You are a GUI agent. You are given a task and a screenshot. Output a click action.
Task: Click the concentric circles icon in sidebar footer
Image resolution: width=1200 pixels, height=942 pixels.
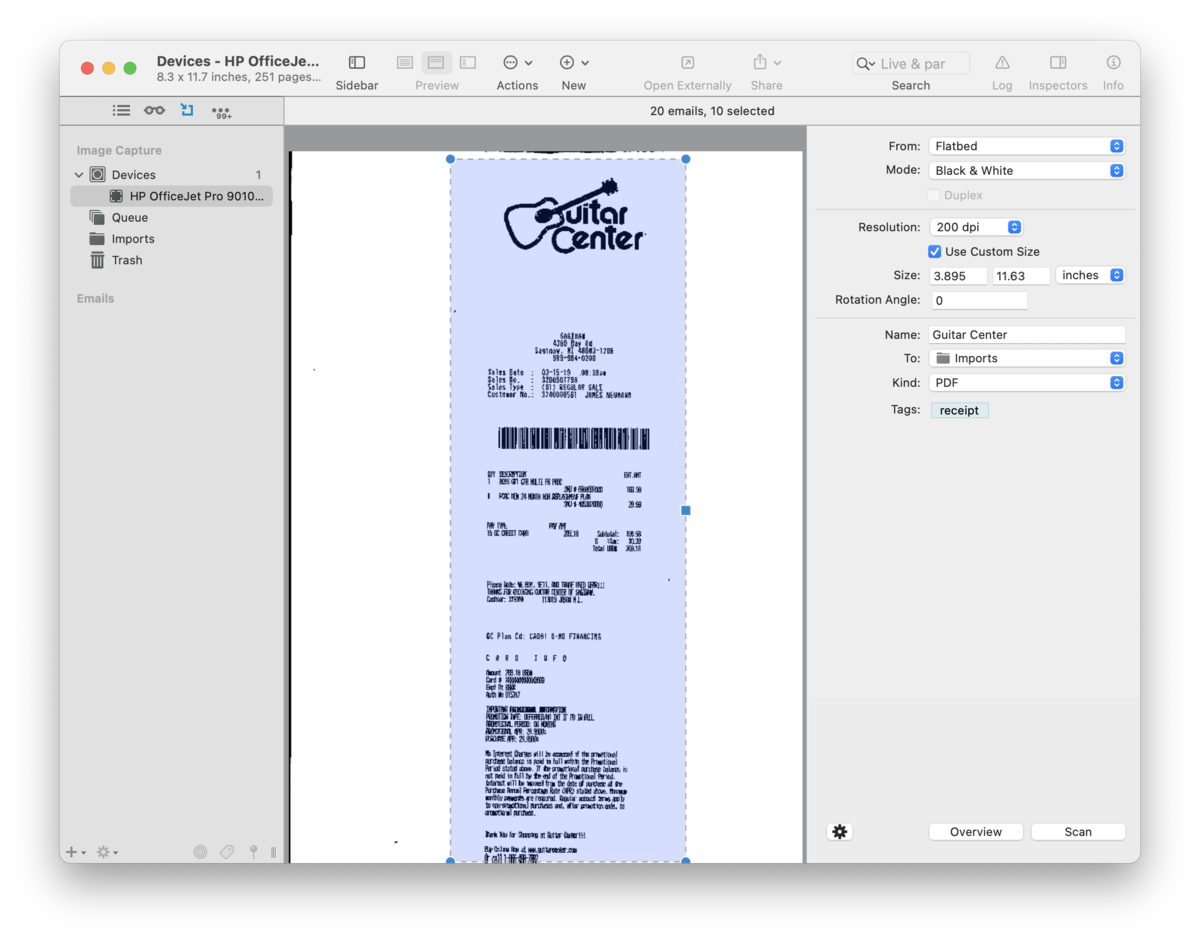click(x=200, y=852)
